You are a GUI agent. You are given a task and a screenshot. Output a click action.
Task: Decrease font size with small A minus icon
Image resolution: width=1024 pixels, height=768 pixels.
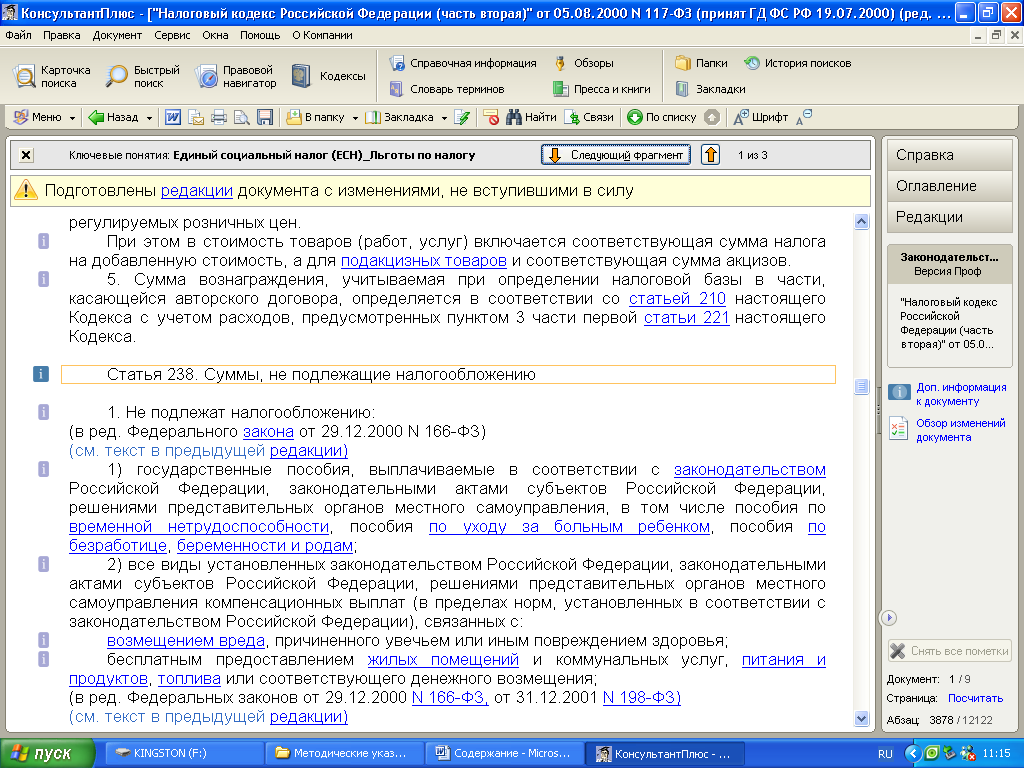(804, 117)
